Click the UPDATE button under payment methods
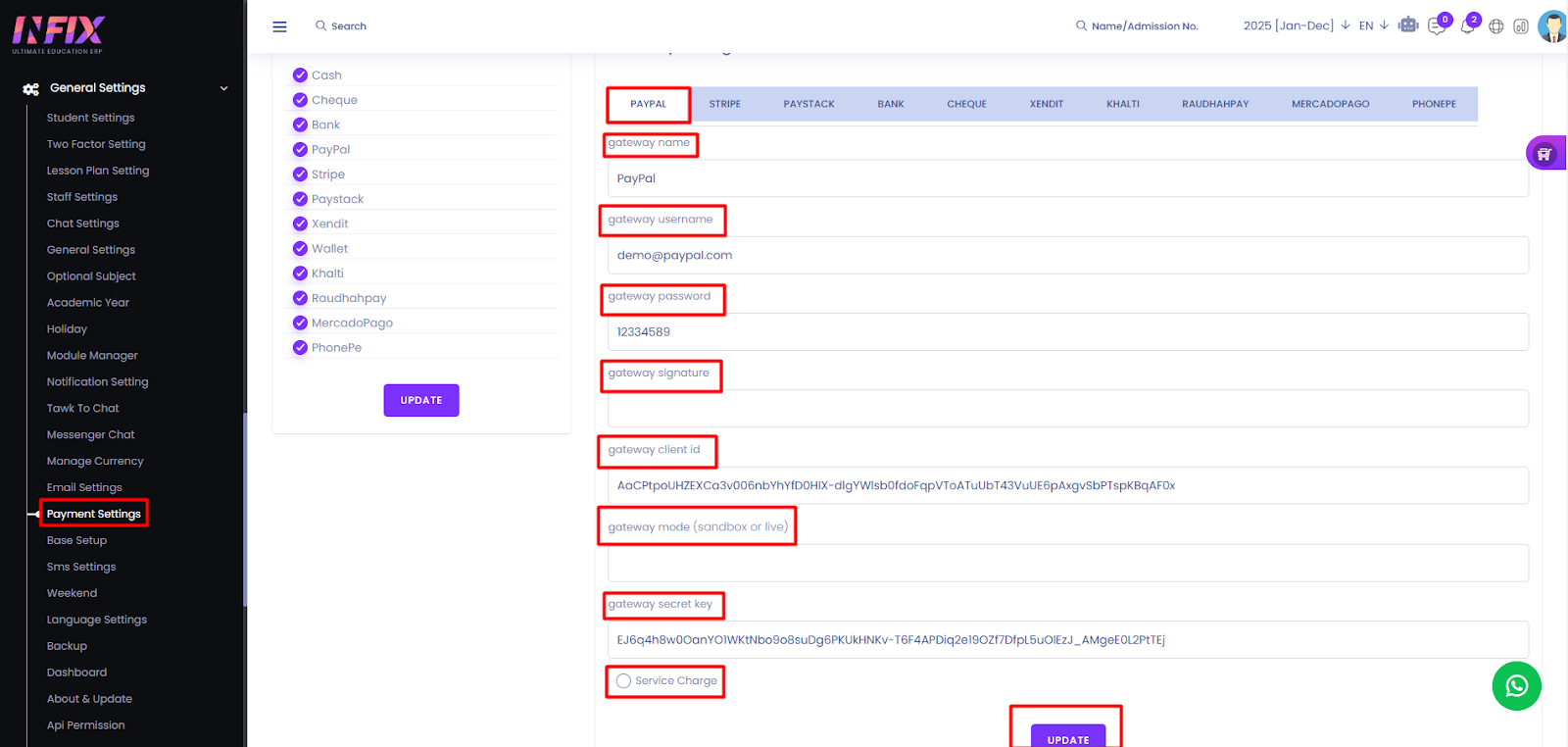1568x747 pixels. [x=421, y=400]
